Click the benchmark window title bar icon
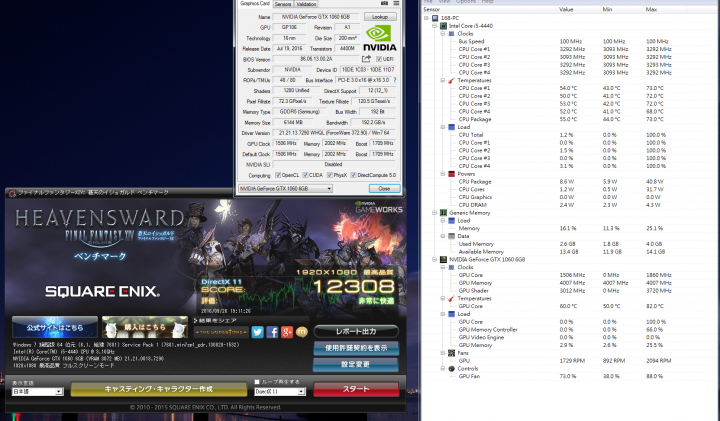The image size is (720, 421). (13, 193)
